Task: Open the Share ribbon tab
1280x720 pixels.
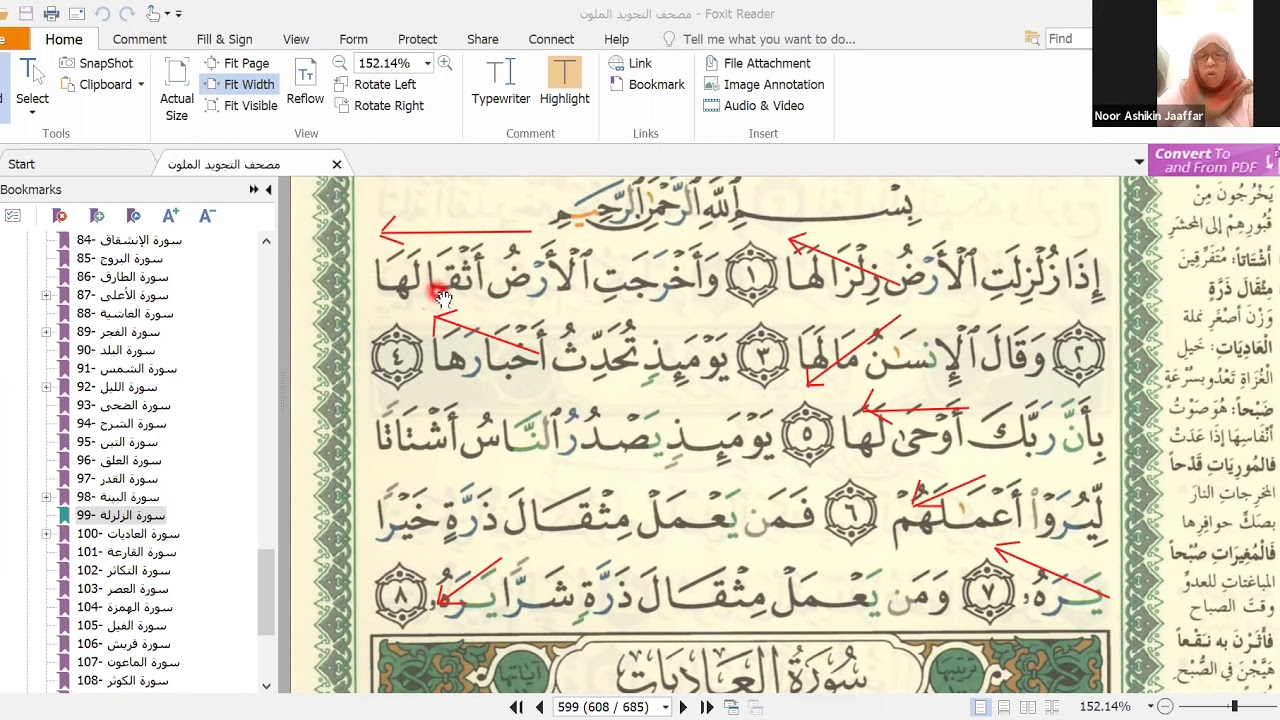Action: point(482,39)
